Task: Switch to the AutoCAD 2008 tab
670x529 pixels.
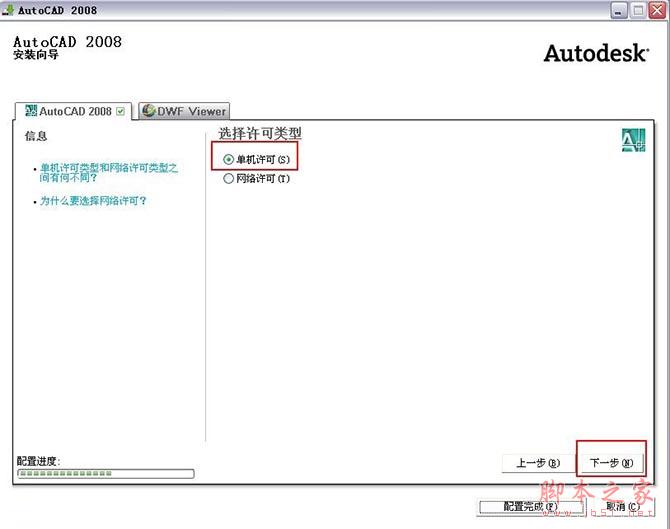Action: 74,112
